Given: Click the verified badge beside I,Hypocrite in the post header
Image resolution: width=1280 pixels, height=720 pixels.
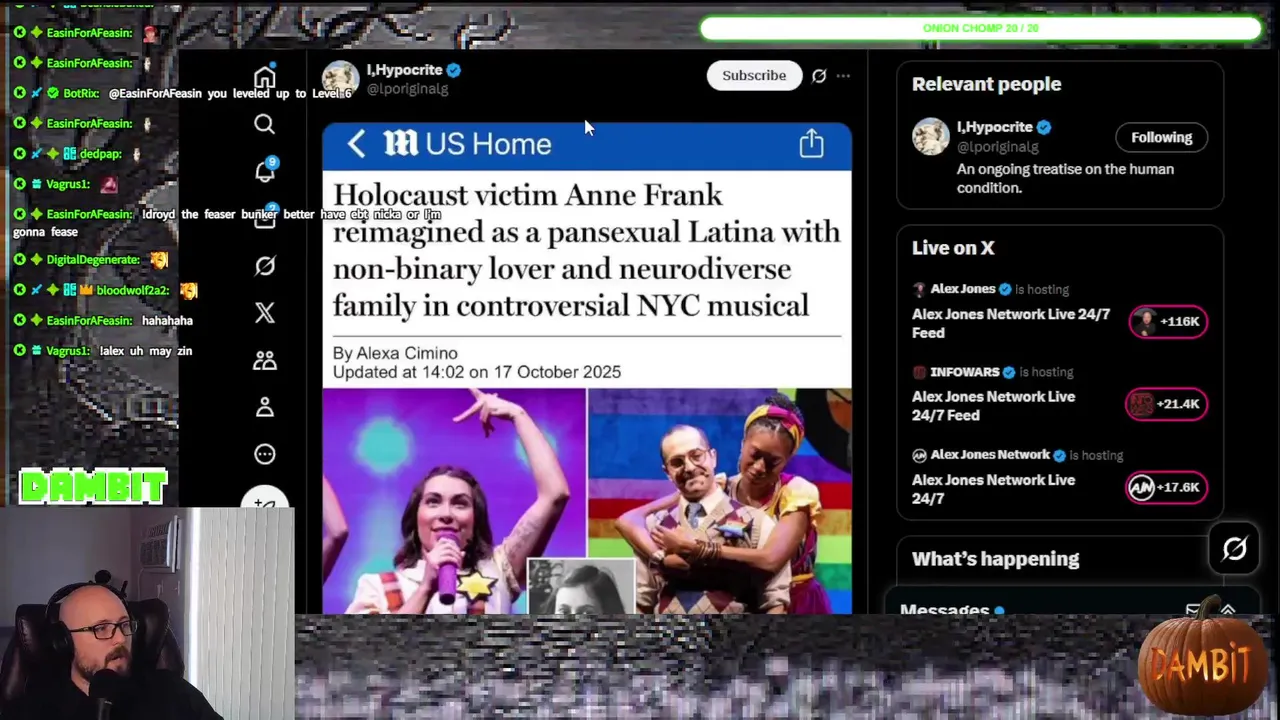Looking at the screenshot, I should click(454, 70).
